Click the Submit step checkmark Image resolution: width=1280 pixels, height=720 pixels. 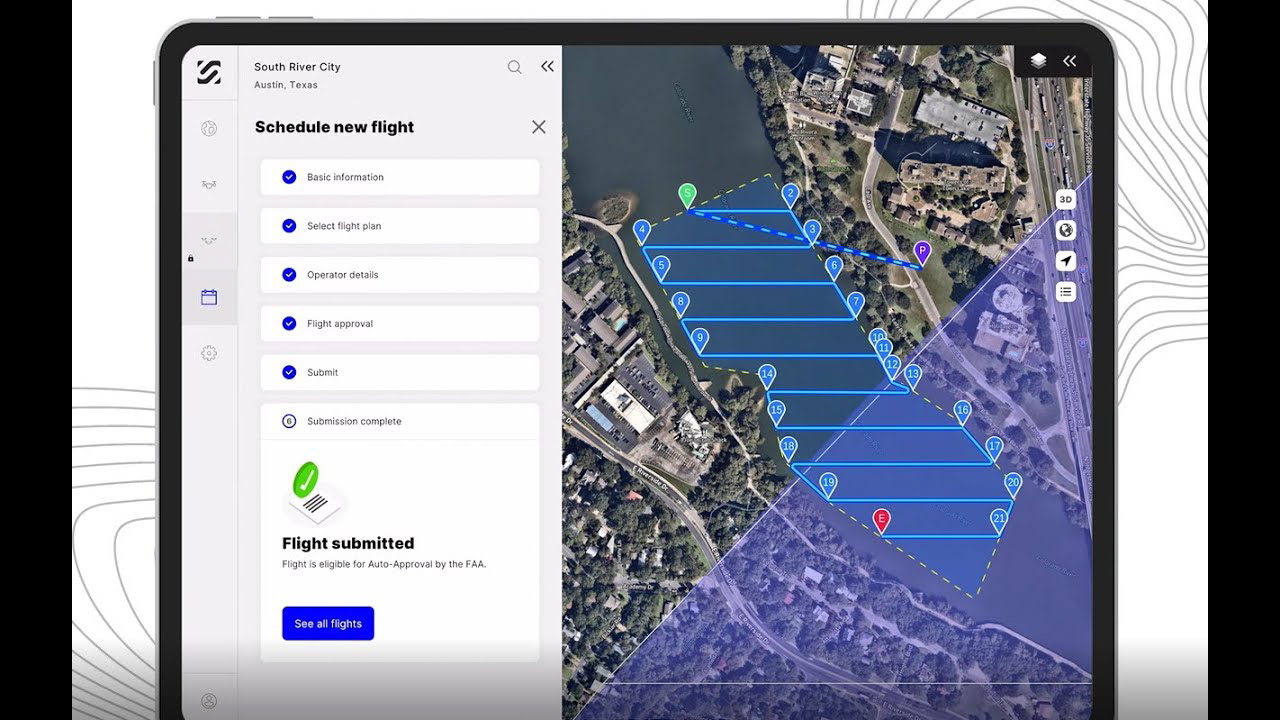(289, 372)
